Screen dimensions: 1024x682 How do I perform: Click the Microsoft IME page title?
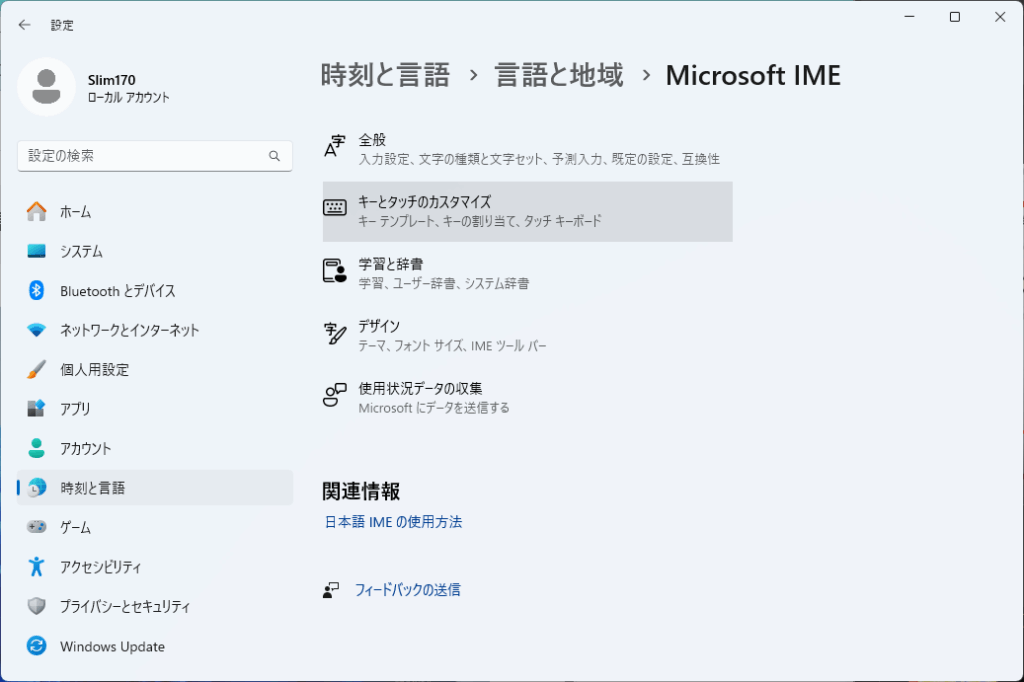click(753, 75)
